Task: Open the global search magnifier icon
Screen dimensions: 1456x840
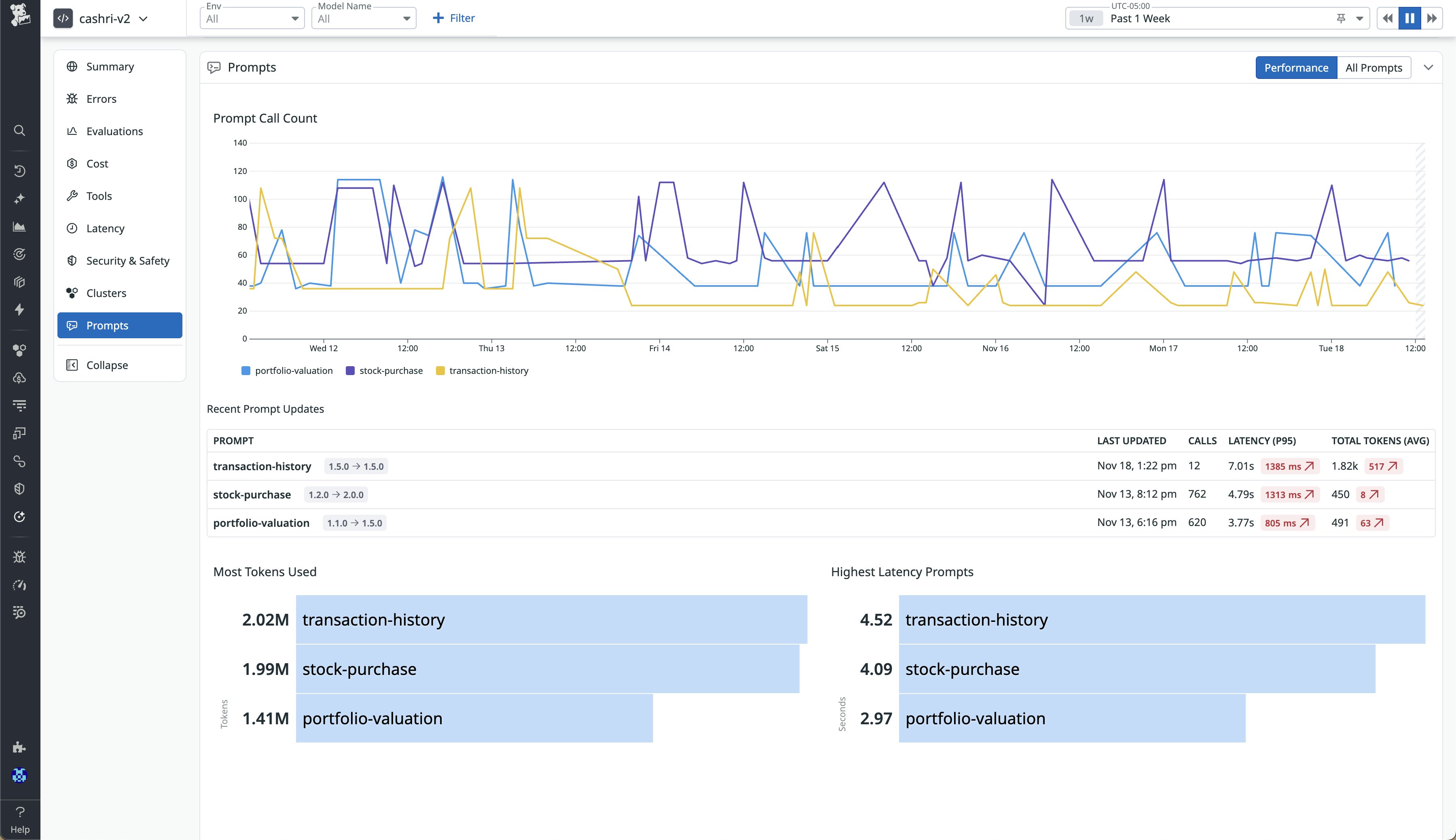Action: click(x=19, y=130)
